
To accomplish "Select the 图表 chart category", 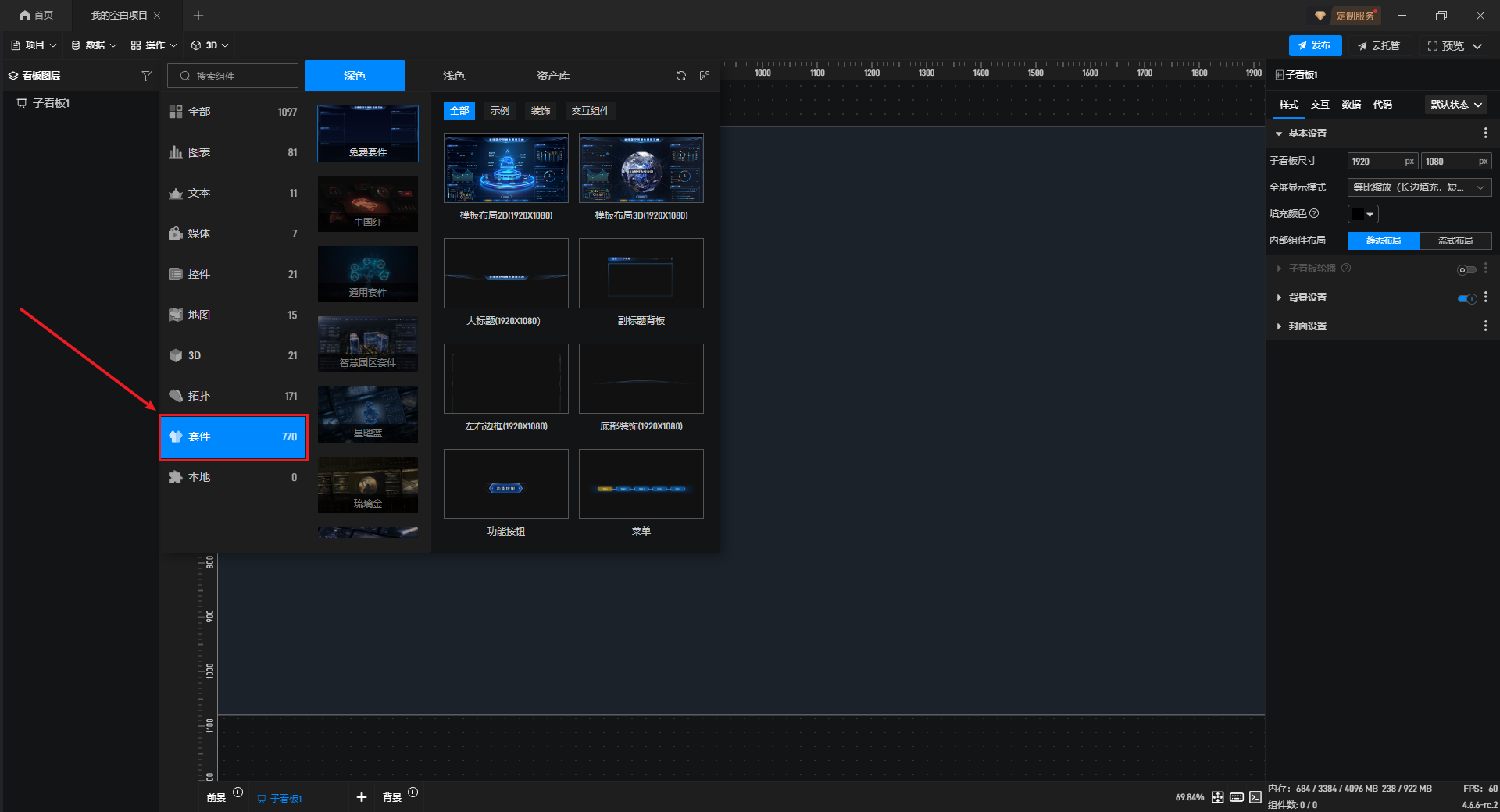I will (233, 152).
